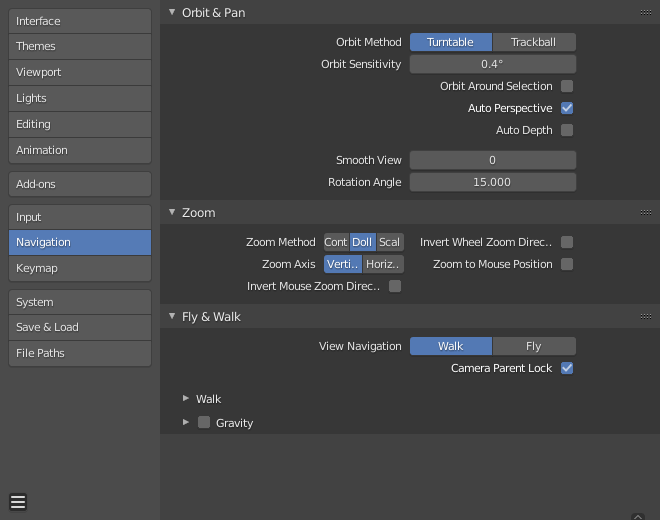Enable the Gravity checkbox
This screenshot has width=660, height=520.
(204, 422)
